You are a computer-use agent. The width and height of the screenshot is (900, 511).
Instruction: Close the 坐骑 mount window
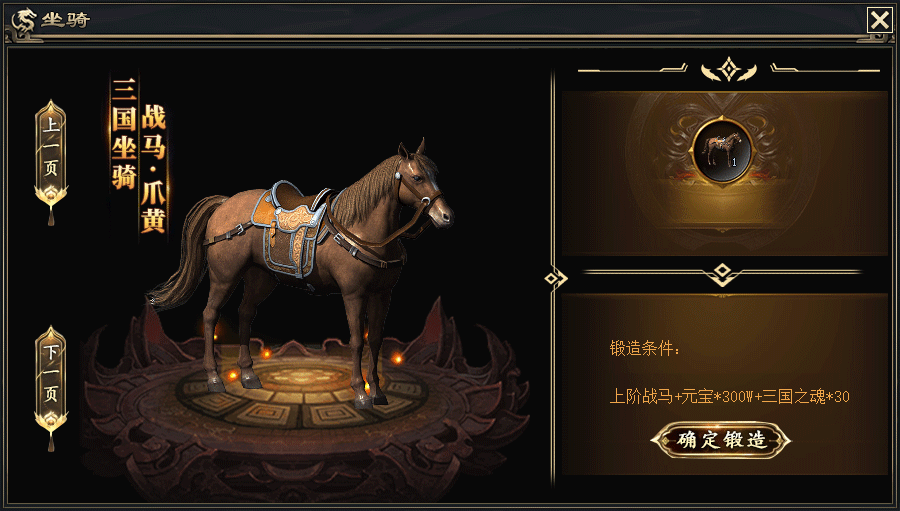879,21
